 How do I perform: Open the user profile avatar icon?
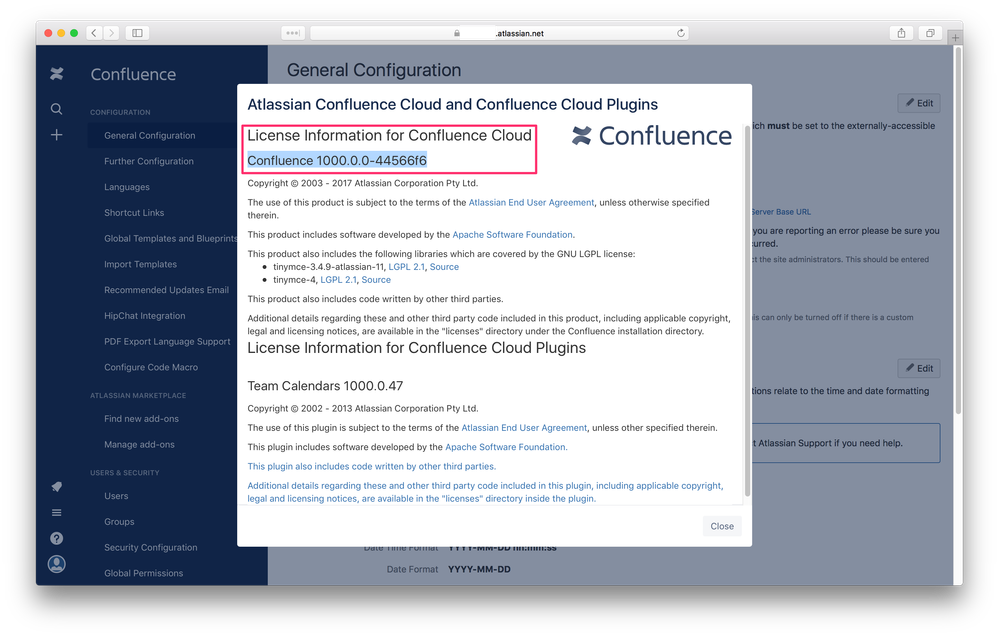57,564
